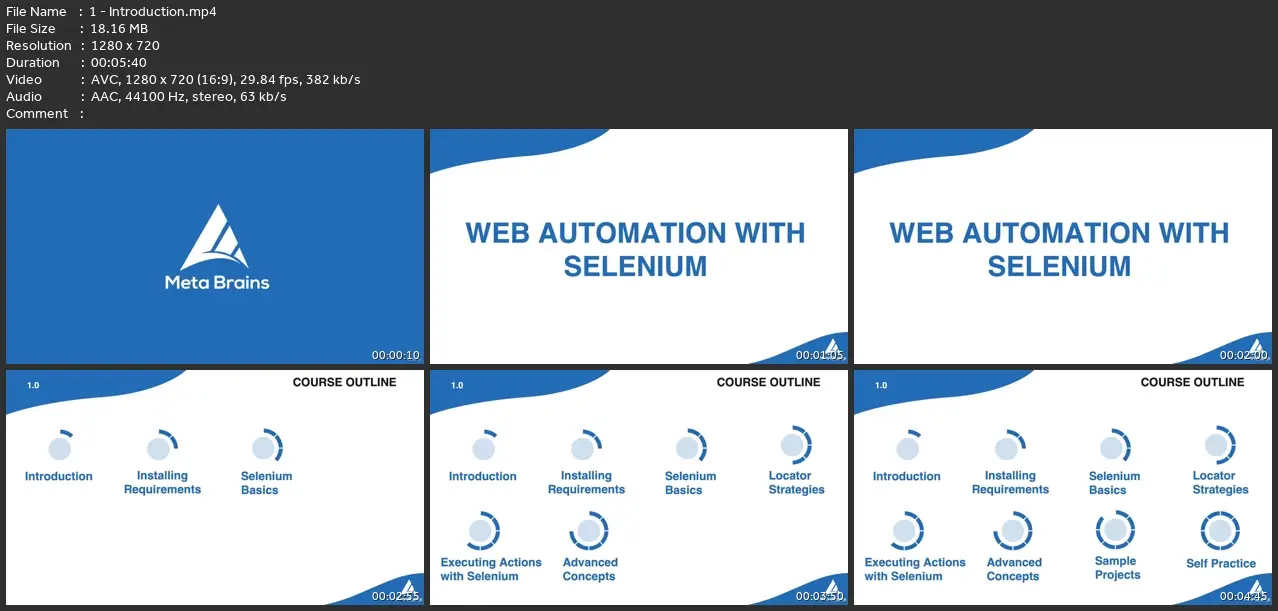Click the 00:04:45 timestamp
The height and width of the screenshot is (611, 1278).
(1244, 596)
